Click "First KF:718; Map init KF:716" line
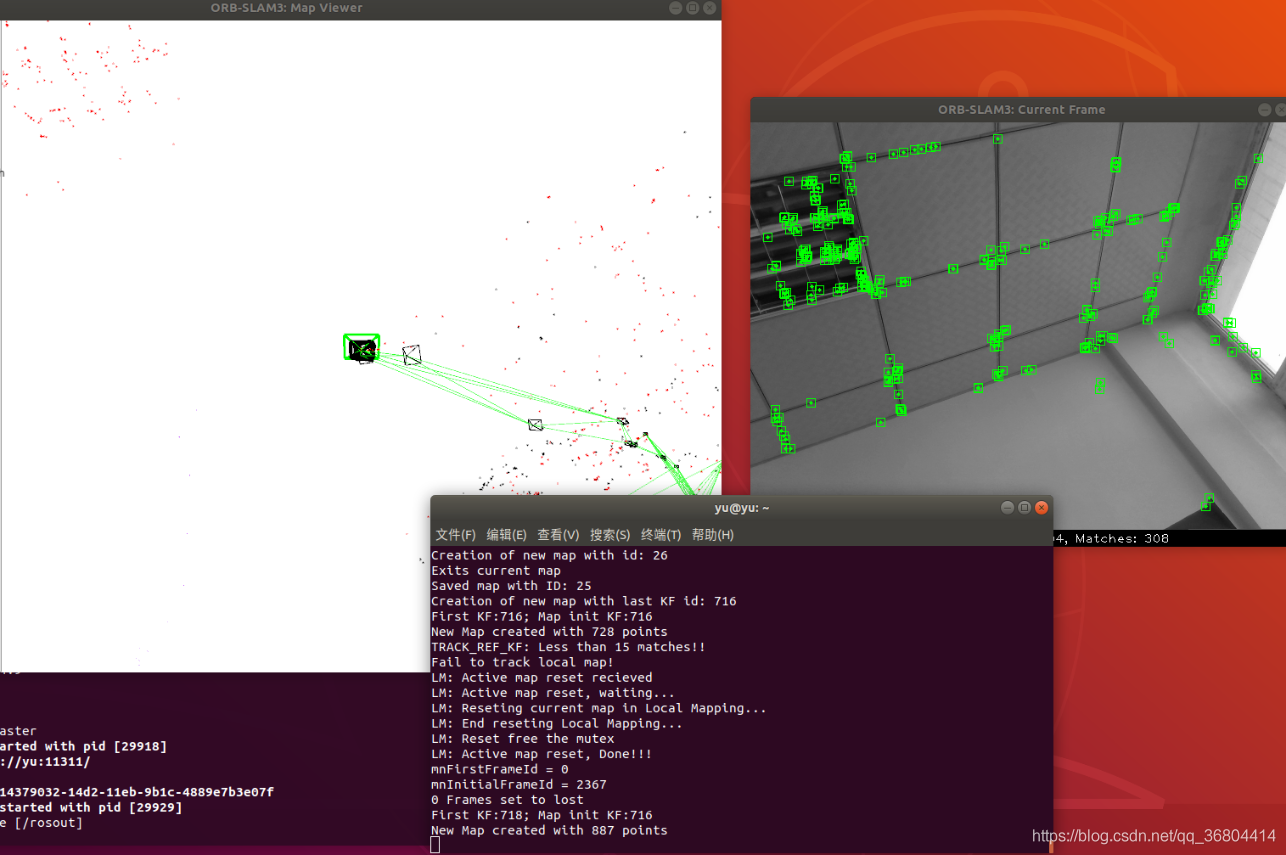 [x=542, y=815]
